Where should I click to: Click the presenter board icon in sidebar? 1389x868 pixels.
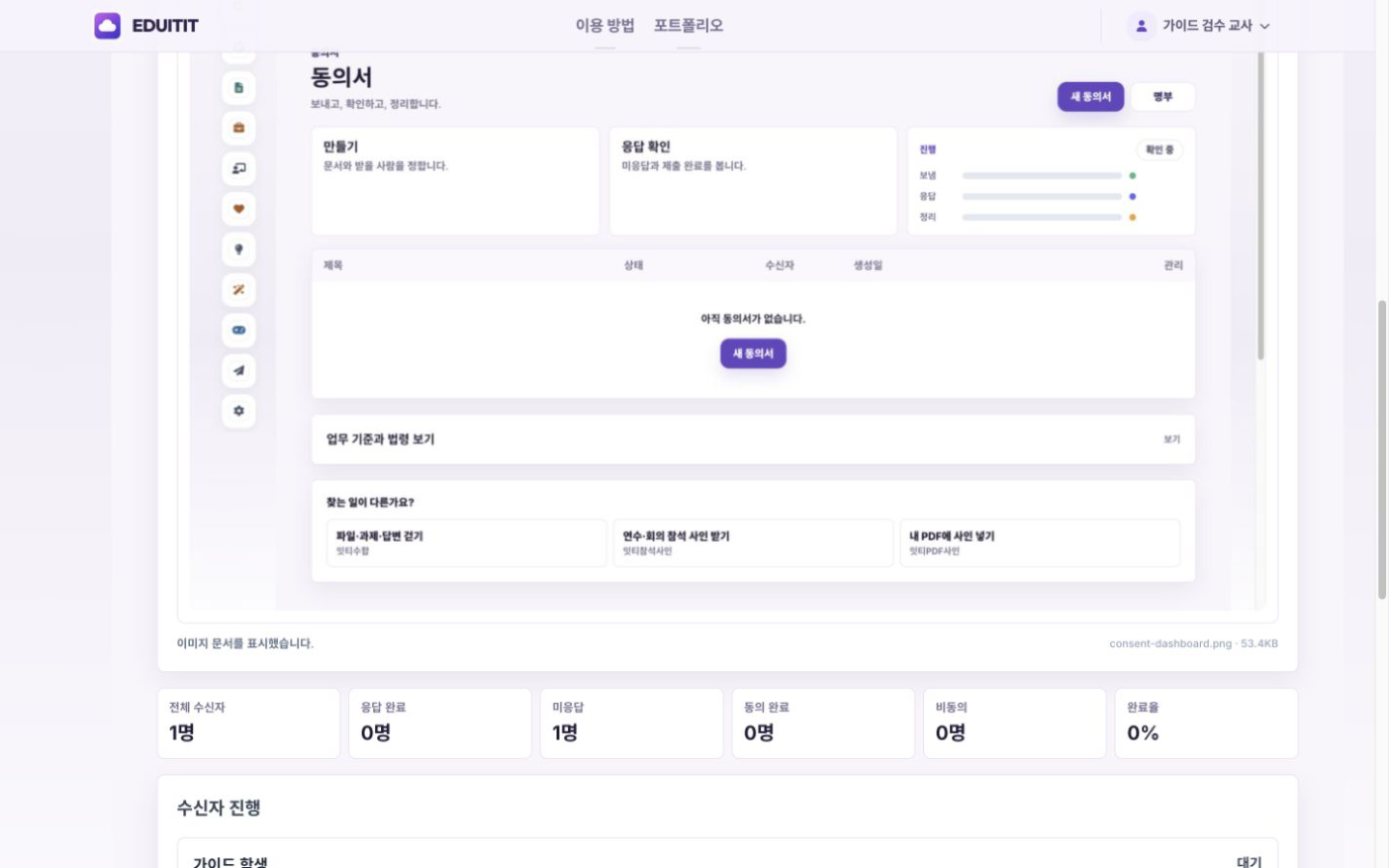coord(239,169)
